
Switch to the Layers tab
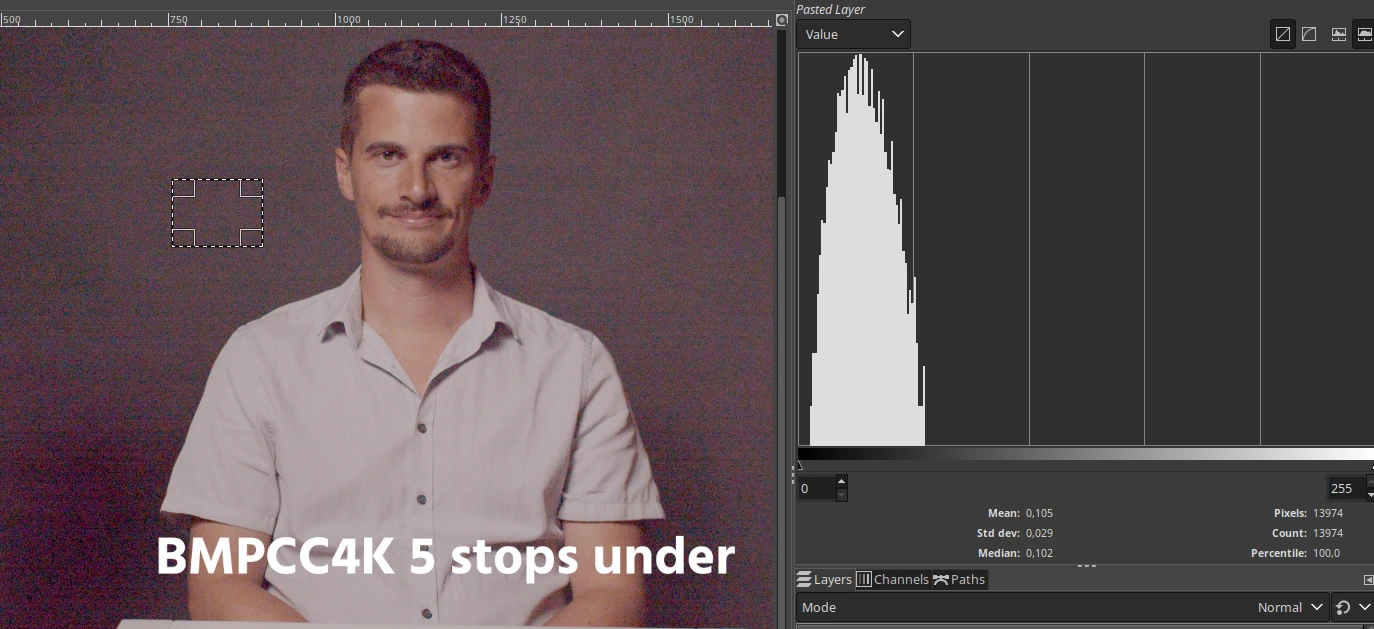tap(825, 579)
